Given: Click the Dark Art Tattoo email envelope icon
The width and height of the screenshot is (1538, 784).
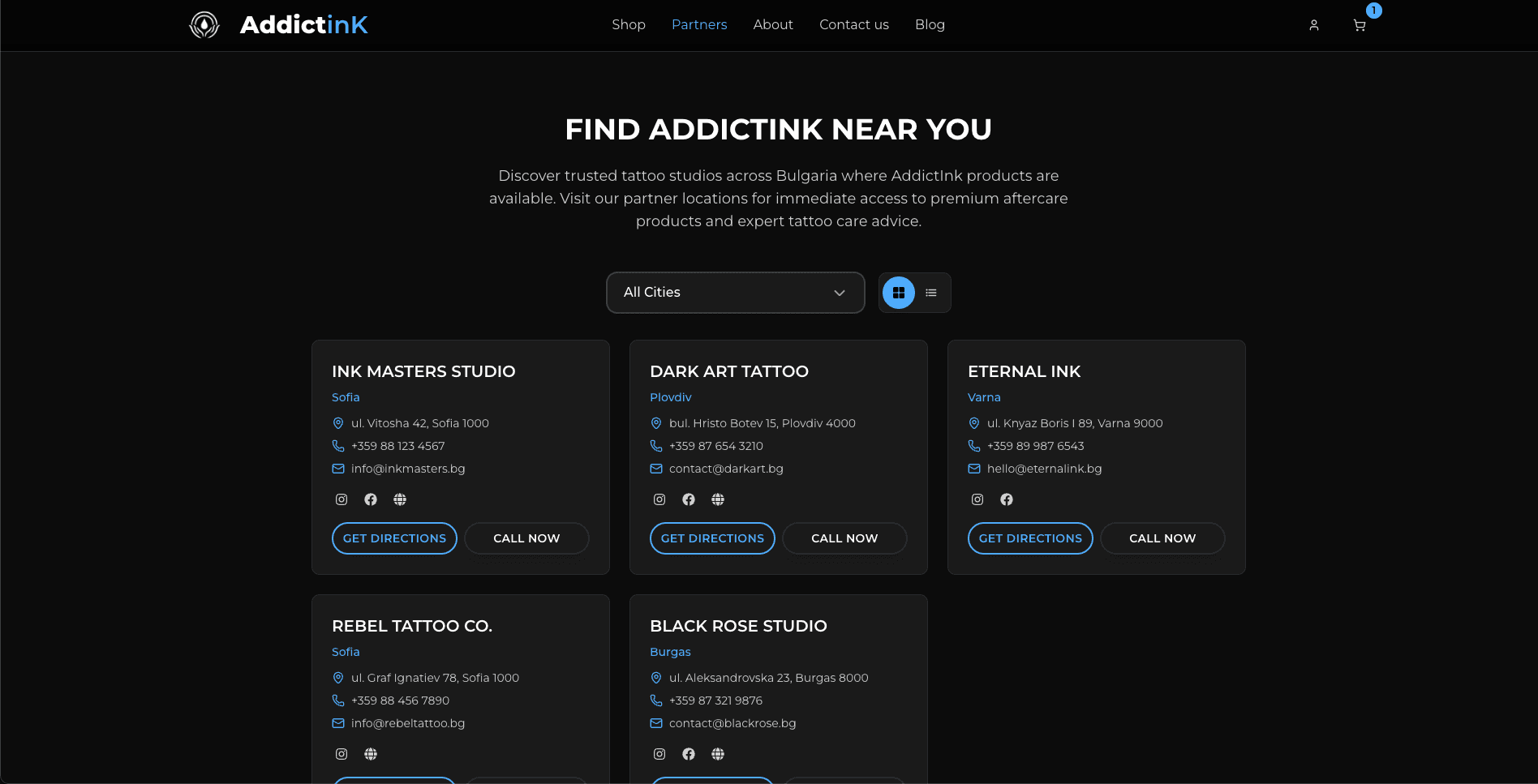Looking at the screenshot, I should tap(656, 469).
